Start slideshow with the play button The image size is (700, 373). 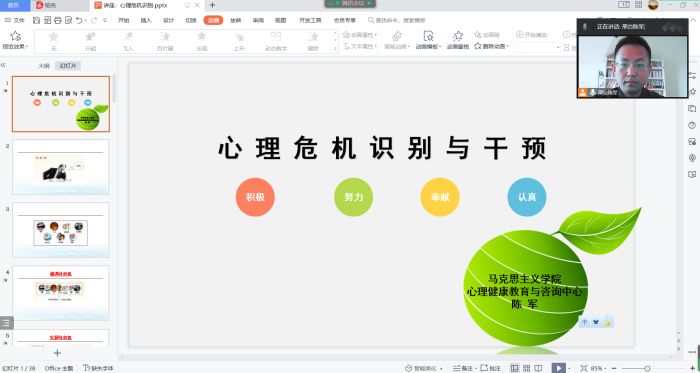point(558,368)
